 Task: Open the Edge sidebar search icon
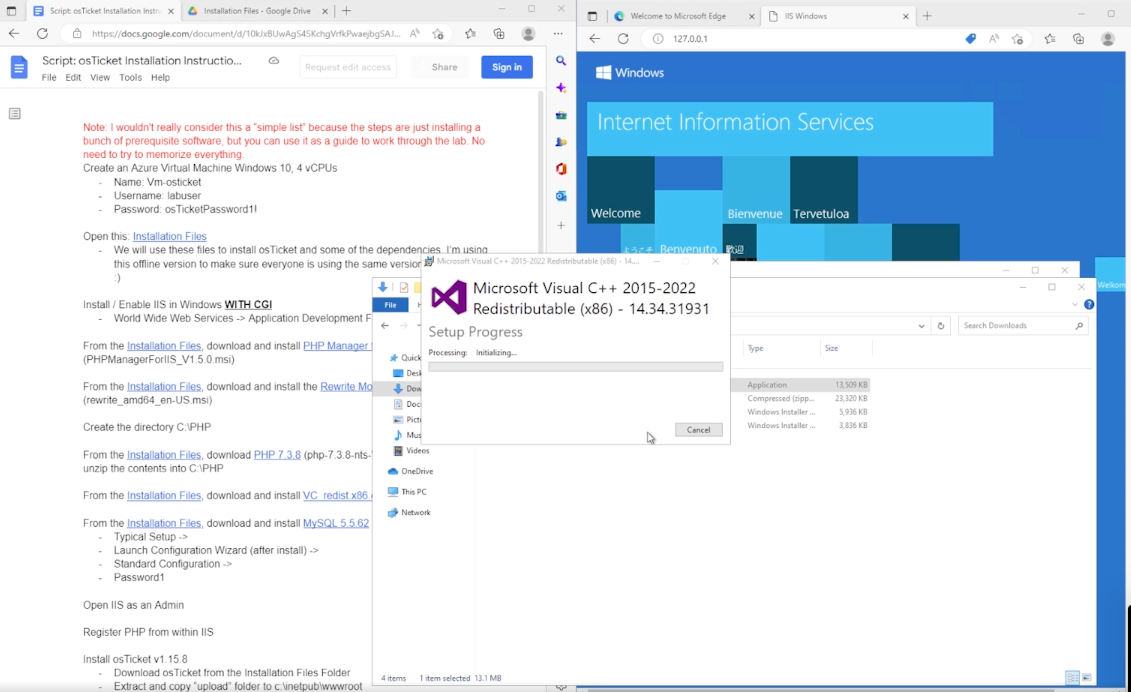coord(561,61)
